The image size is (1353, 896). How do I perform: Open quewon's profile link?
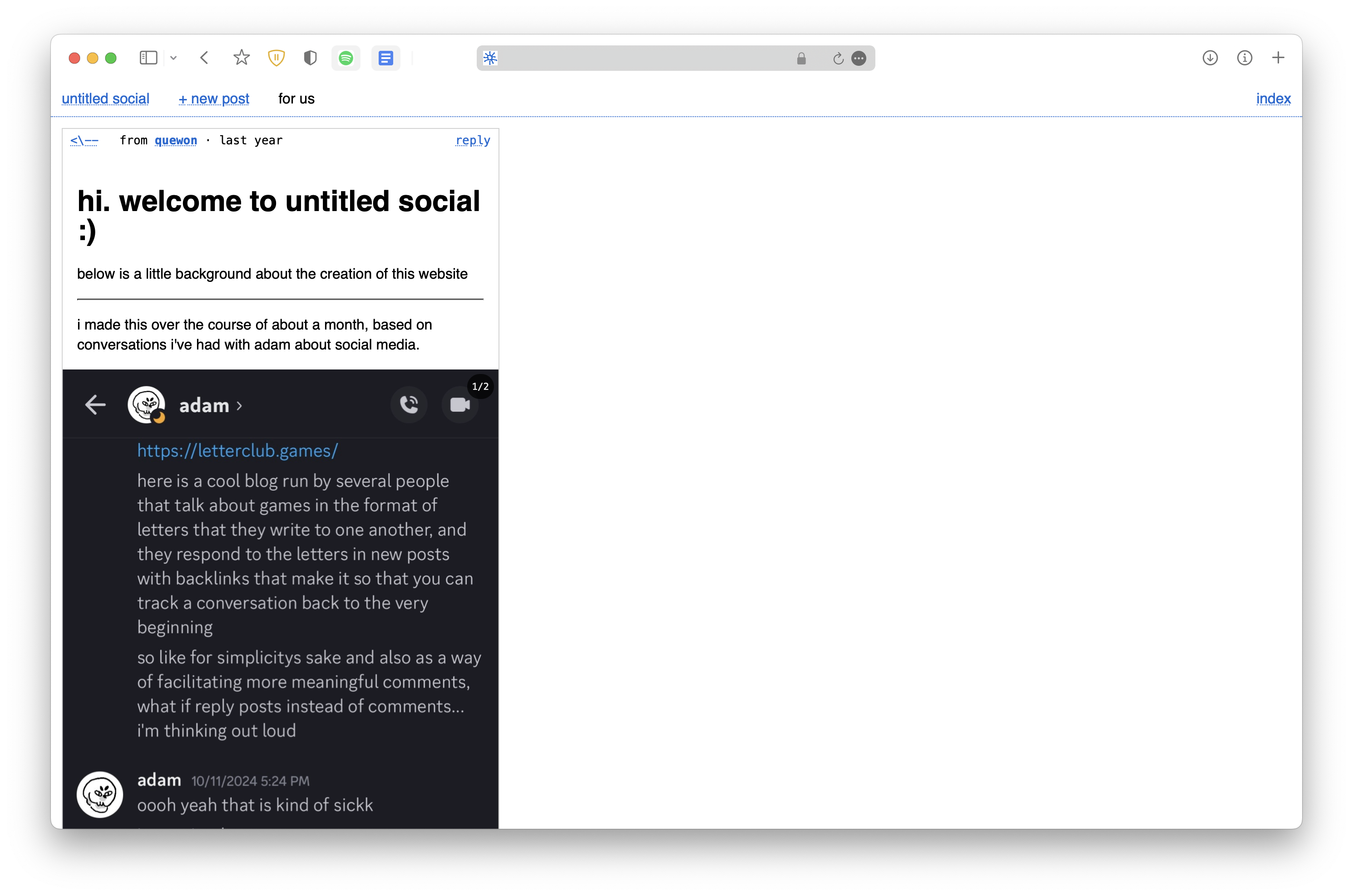pos(176,140)
